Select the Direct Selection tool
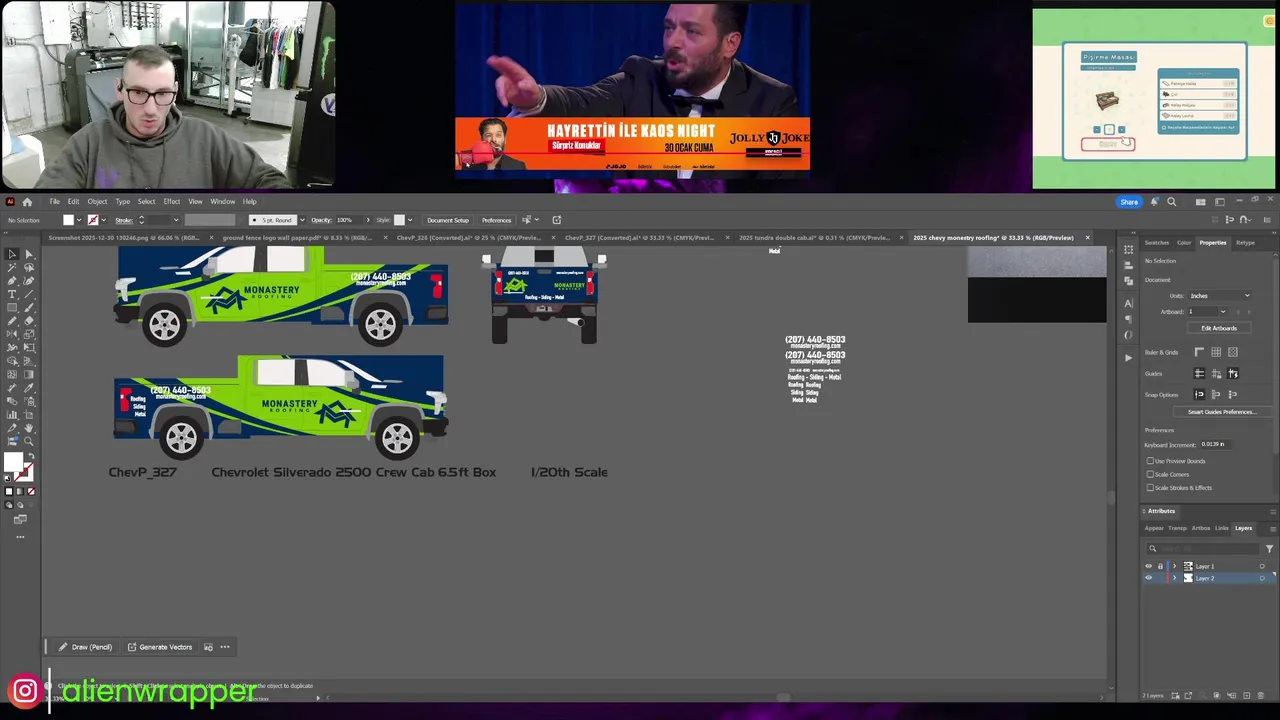 click(28, 254)
